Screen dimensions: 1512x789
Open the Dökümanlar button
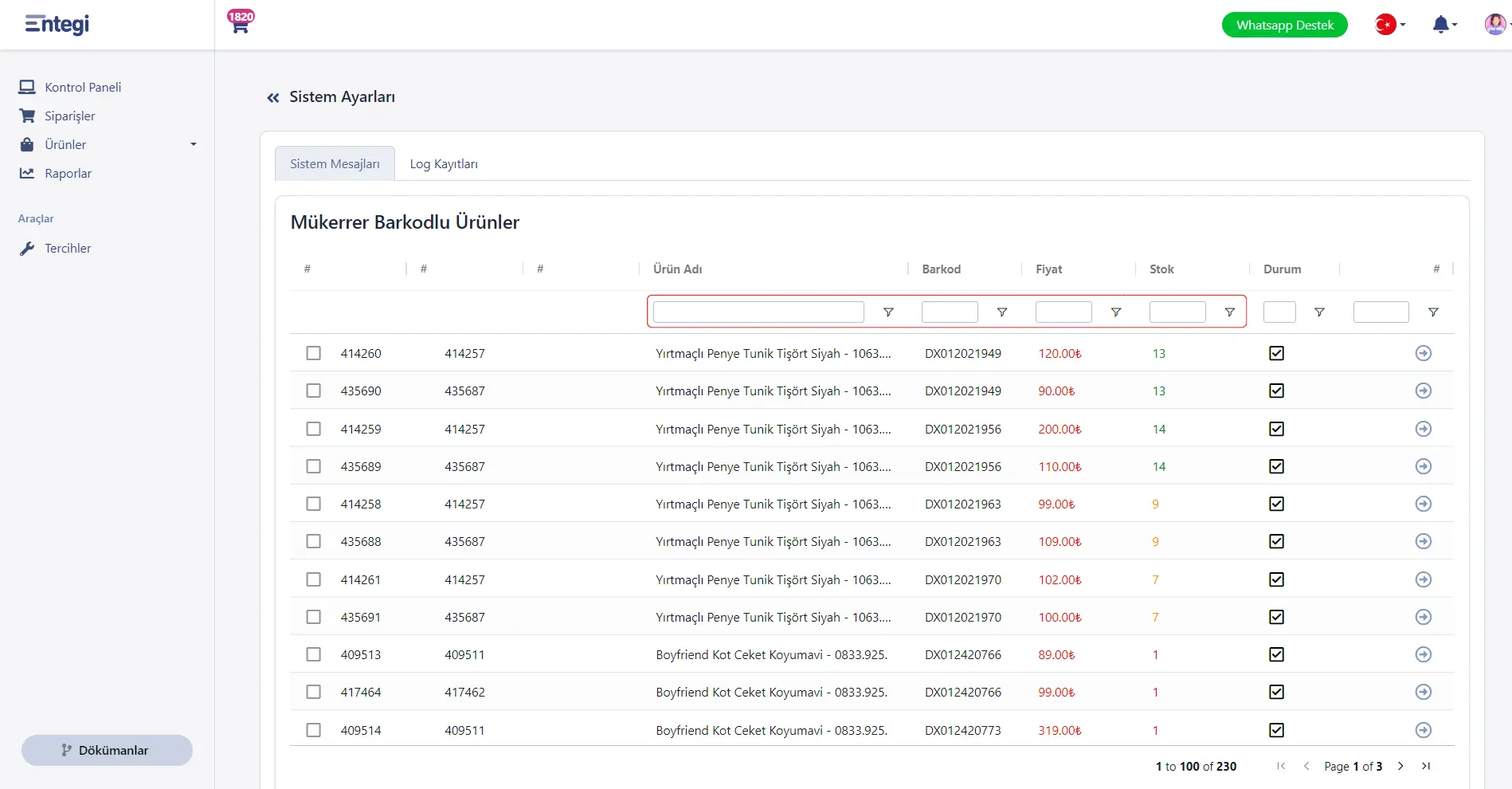pyautogui.click(x=107, y=750)
